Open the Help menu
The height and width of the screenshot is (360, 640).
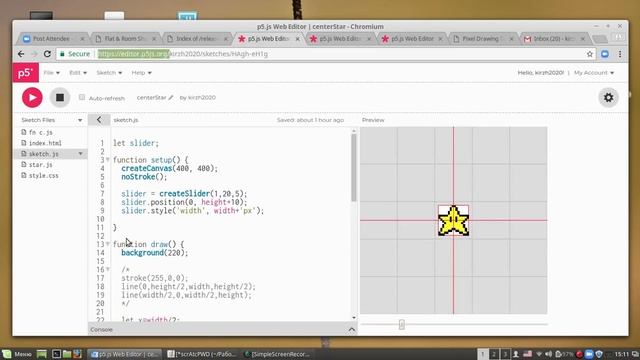pos(142,73)
